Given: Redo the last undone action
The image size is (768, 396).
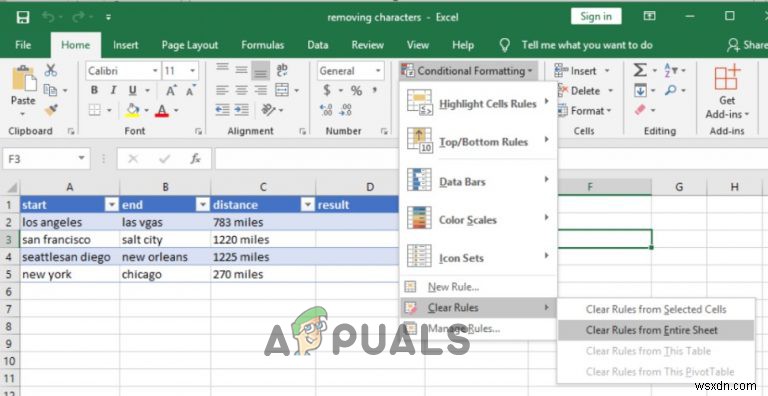Looking at the screenshot, I should click(78, 18).
